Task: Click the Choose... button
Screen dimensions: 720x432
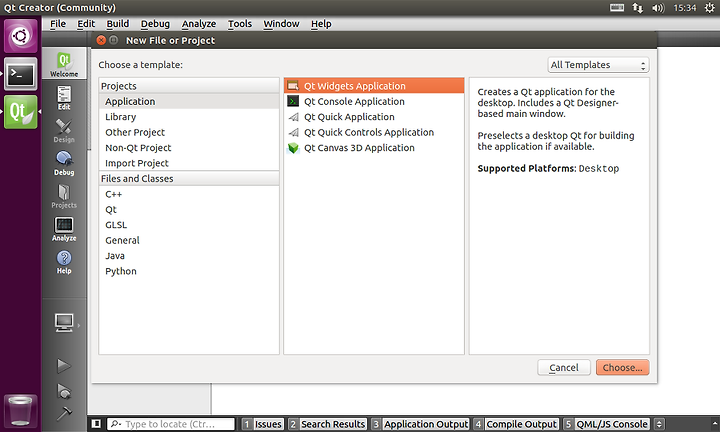Action: (623, 367)
